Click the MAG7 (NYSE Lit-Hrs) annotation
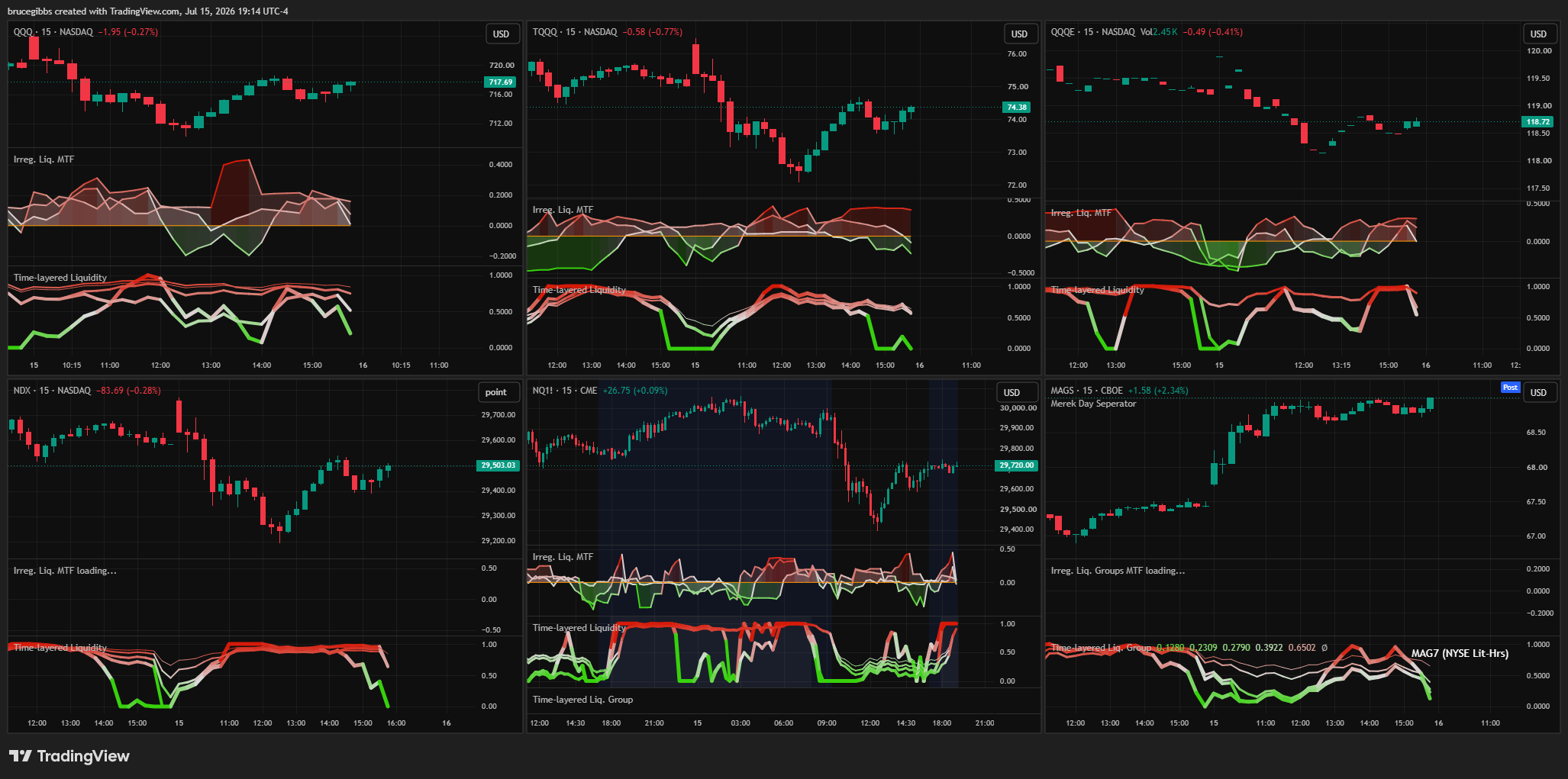1568x779 pixels. point(1460,653)
